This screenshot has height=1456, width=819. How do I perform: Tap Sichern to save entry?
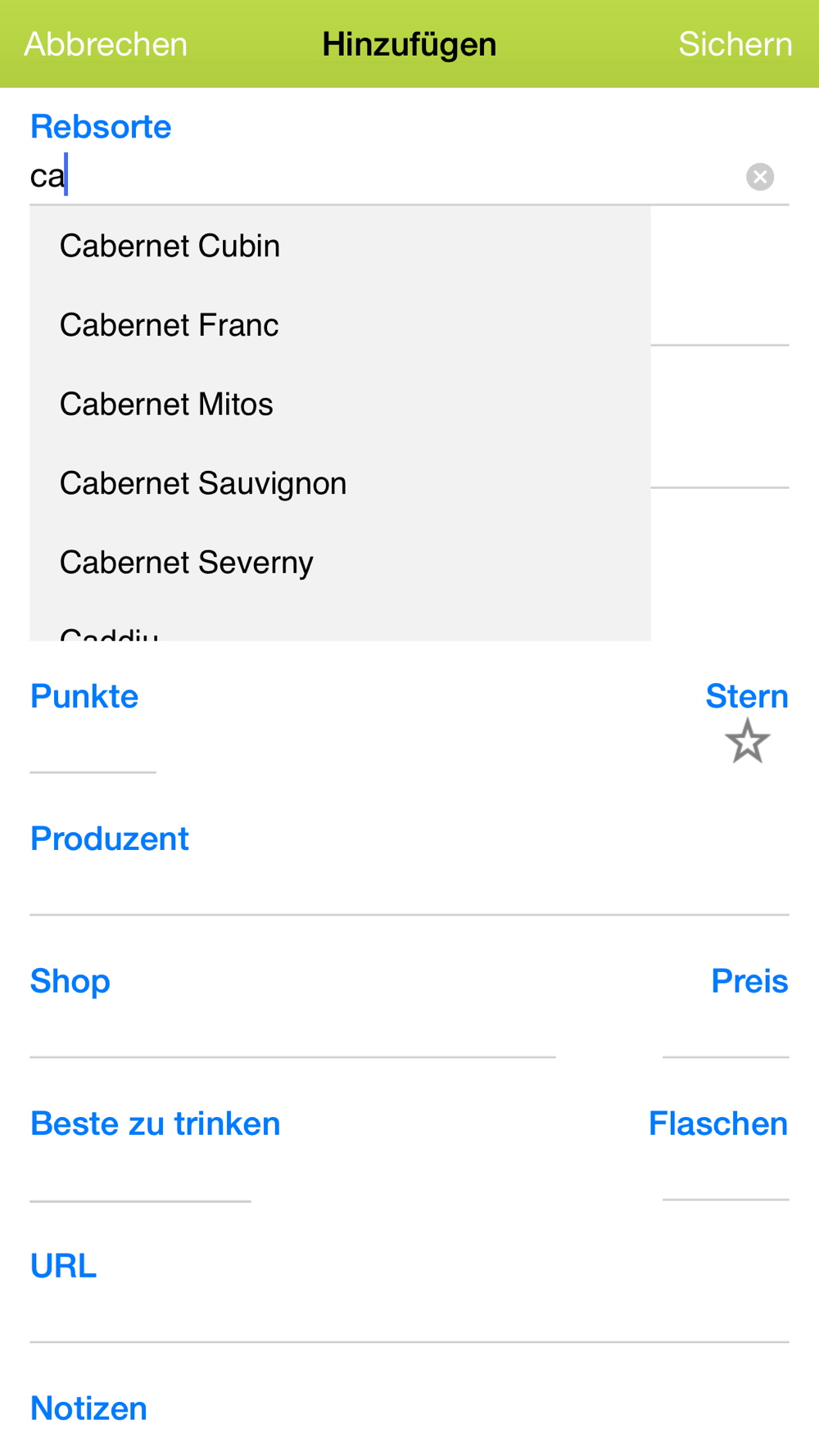click(x=735, y=44)
